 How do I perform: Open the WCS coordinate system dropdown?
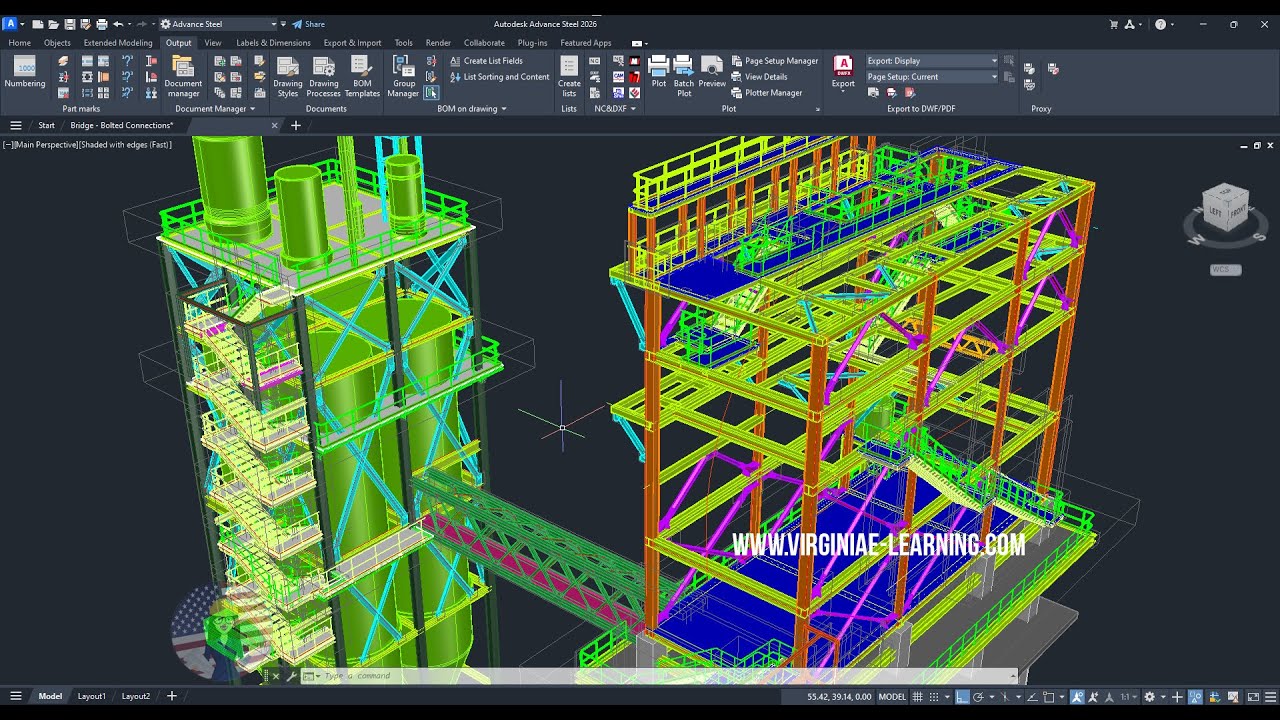point(1225,270)
